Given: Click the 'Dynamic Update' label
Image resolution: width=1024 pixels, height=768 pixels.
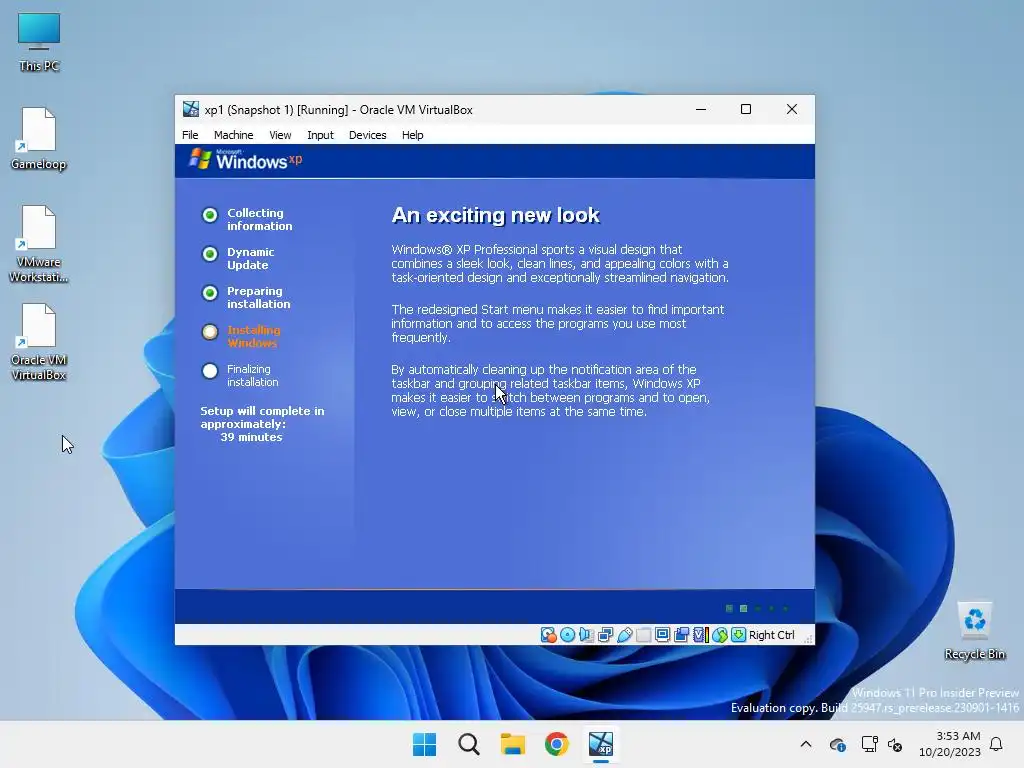Looking at the screenshot, I should click(250, 259).
